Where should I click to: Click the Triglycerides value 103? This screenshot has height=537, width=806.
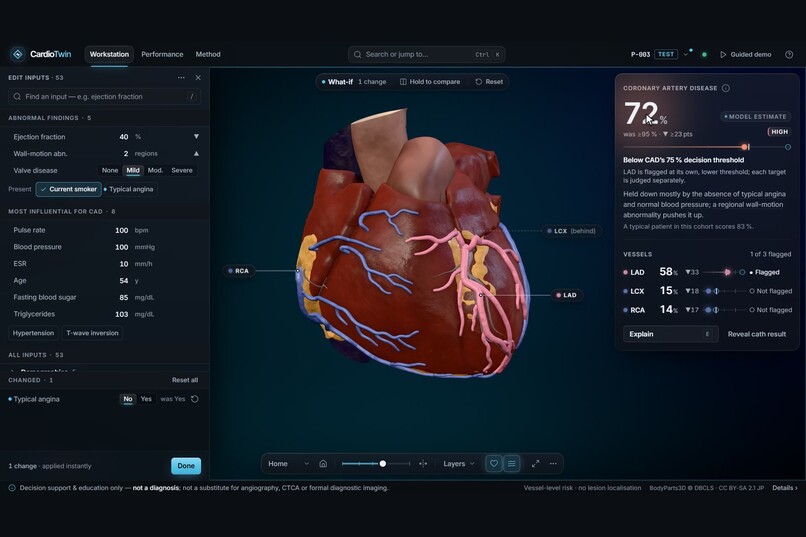(x=121, y=314)
